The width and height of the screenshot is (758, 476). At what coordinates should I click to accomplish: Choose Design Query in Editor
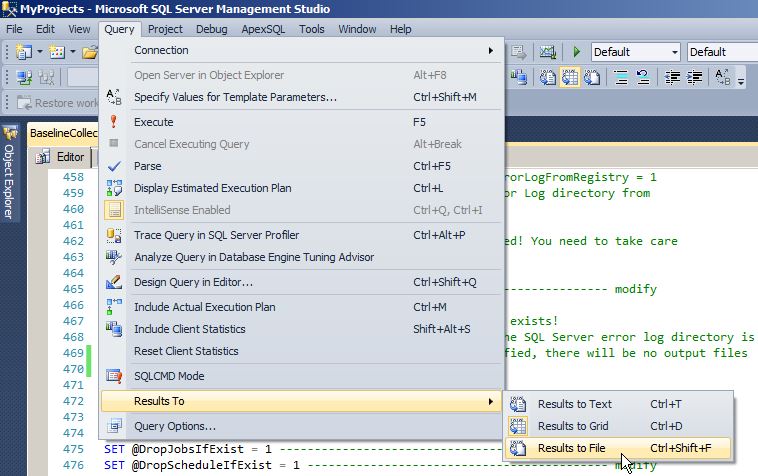tap(302, 282)
